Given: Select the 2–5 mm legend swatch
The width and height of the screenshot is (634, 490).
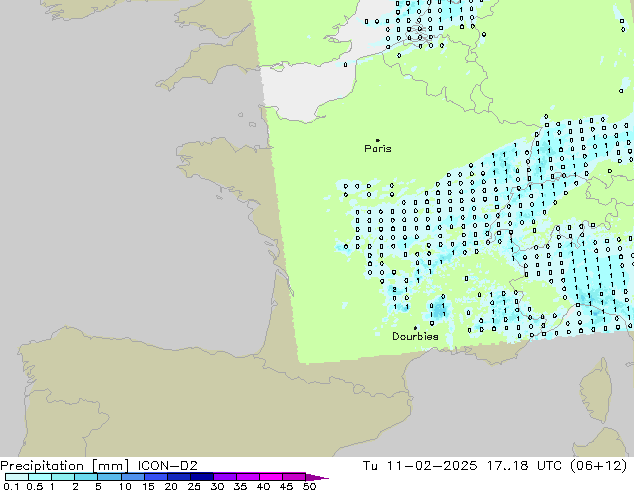Looking at the screenshot, I should (86, 477).
